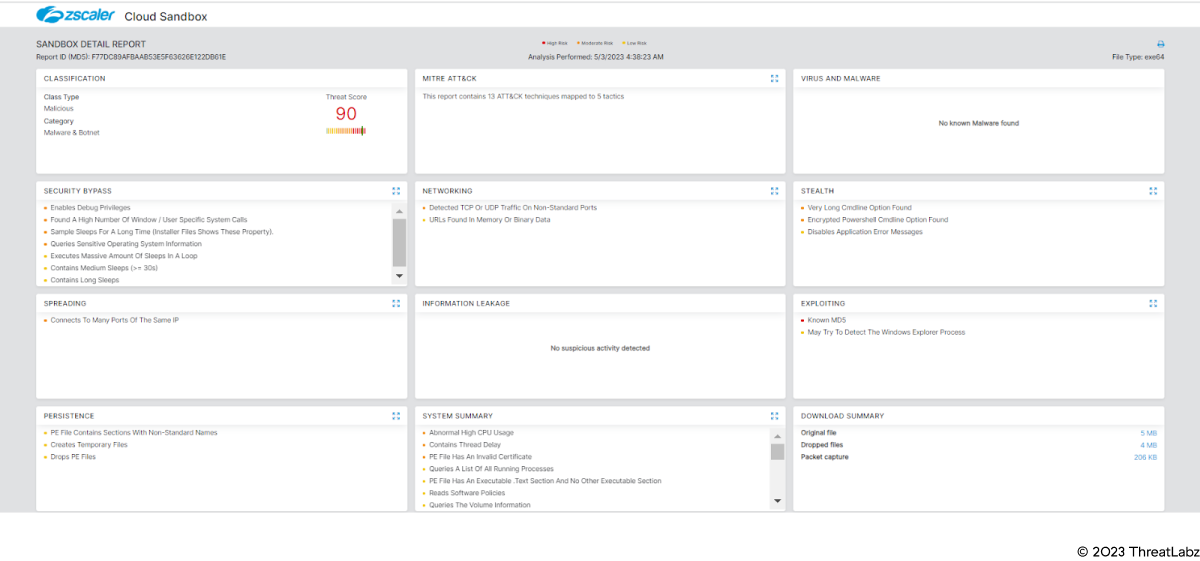Open the 13 ATT&CK techniques summary text
The height and width of the screenshot is (561, 1200).
click(524, 97)
